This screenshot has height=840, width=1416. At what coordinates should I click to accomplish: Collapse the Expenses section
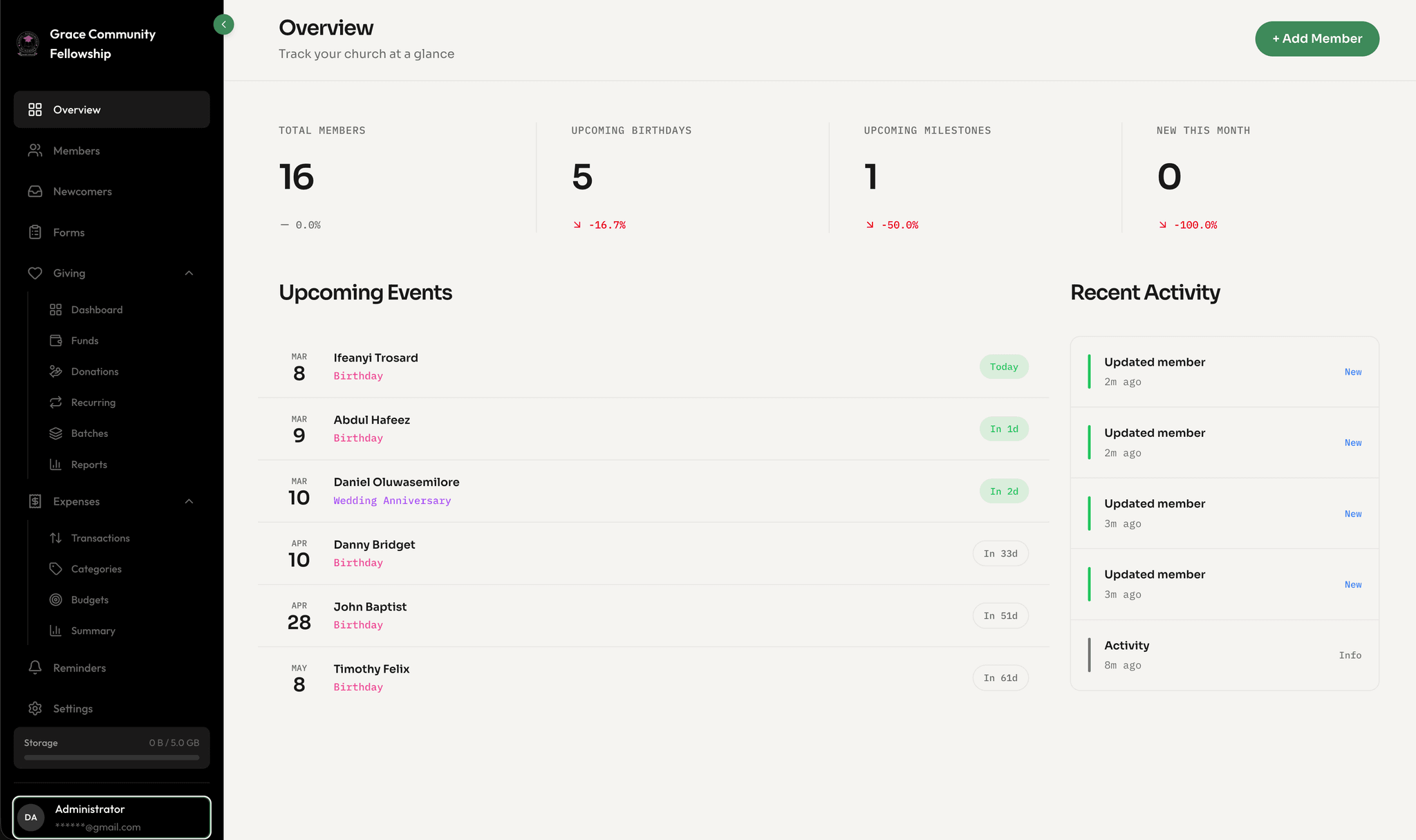click(189, 501)
